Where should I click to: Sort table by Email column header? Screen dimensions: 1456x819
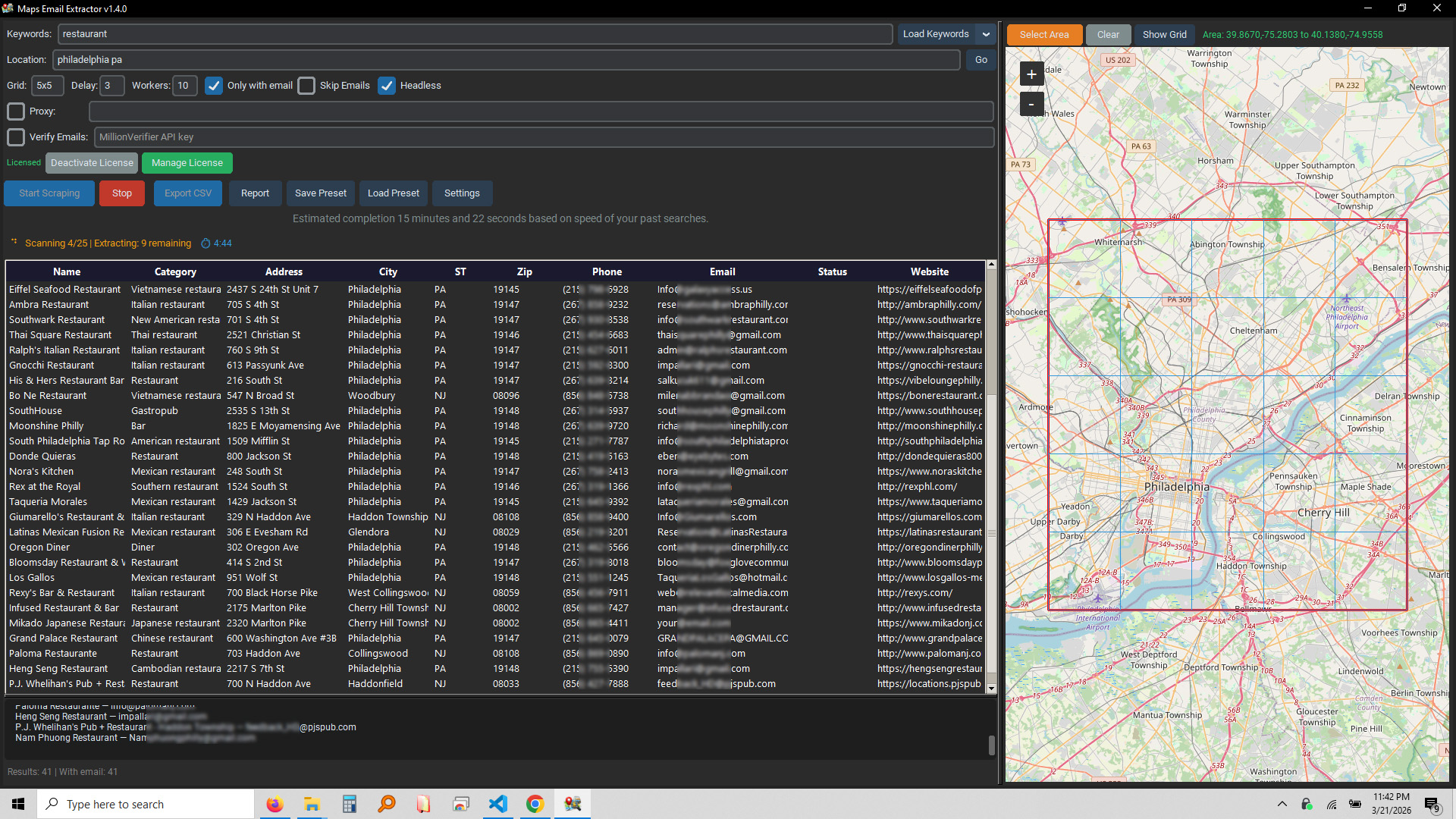tap(722, 271)
